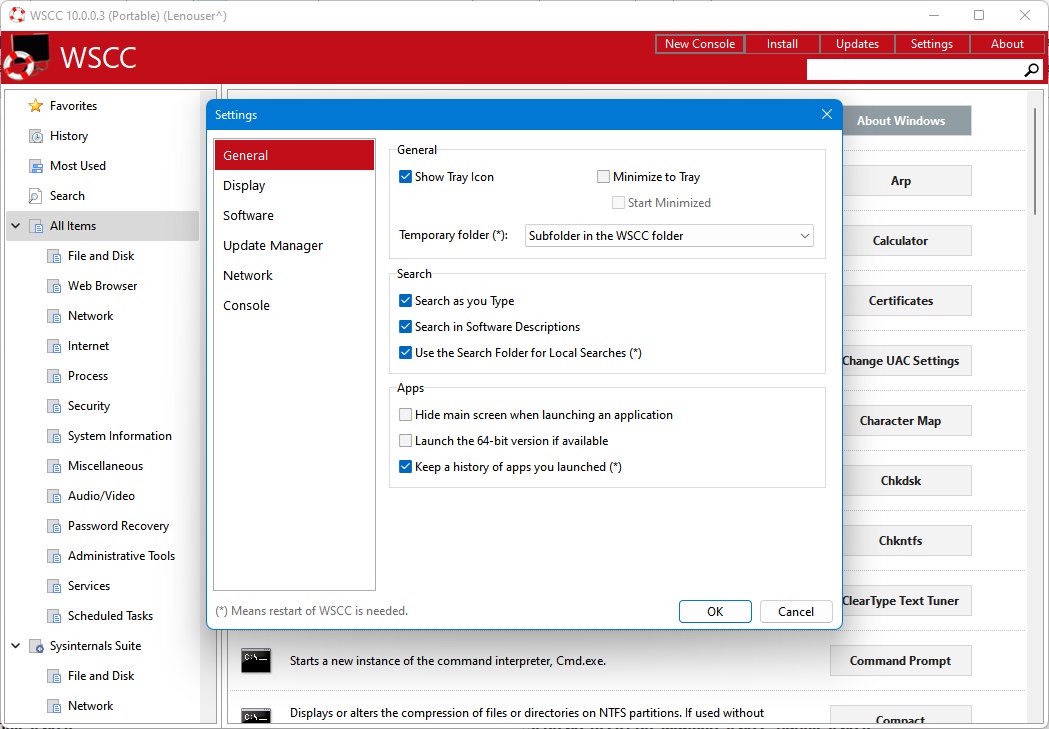The image size is (1049, 729).
Task: Click the Chkntfs button
Action: 906,540
